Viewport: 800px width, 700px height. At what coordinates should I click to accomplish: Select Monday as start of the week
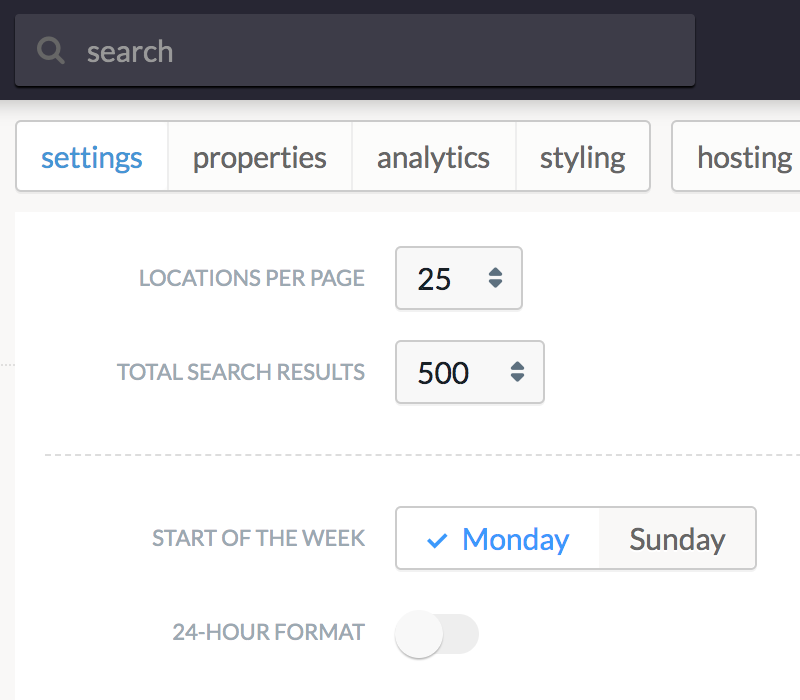[497, 538]
